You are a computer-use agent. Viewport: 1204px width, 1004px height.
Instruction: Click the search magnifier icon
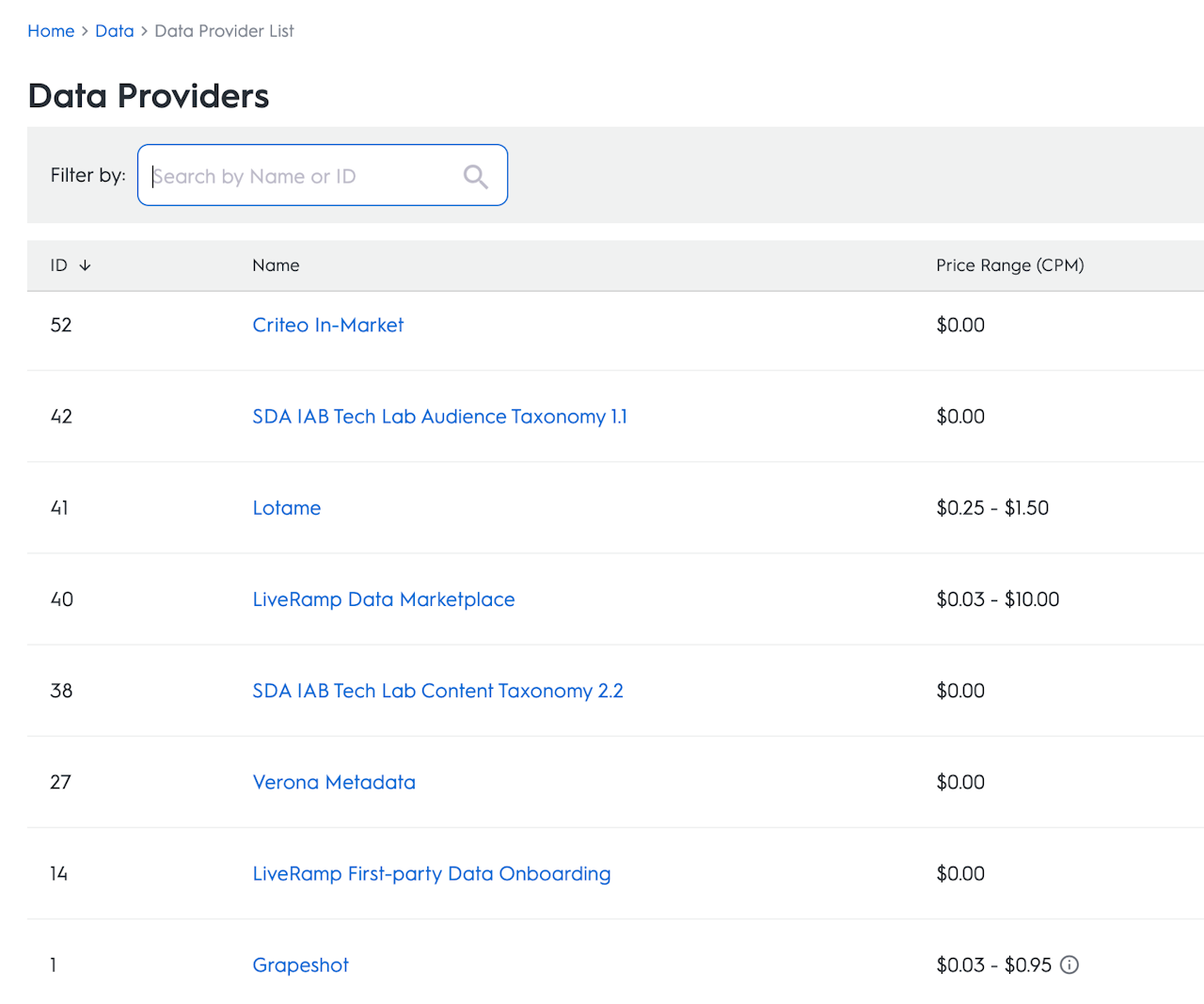[475, 176]
